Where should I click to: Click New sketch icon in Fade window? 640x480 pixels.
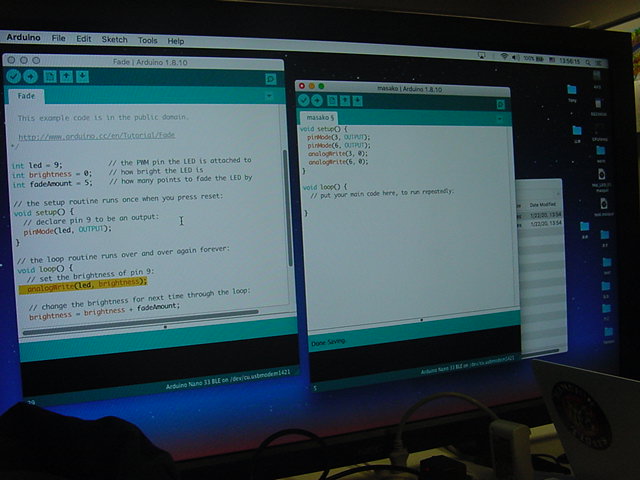tap(50, 77)
